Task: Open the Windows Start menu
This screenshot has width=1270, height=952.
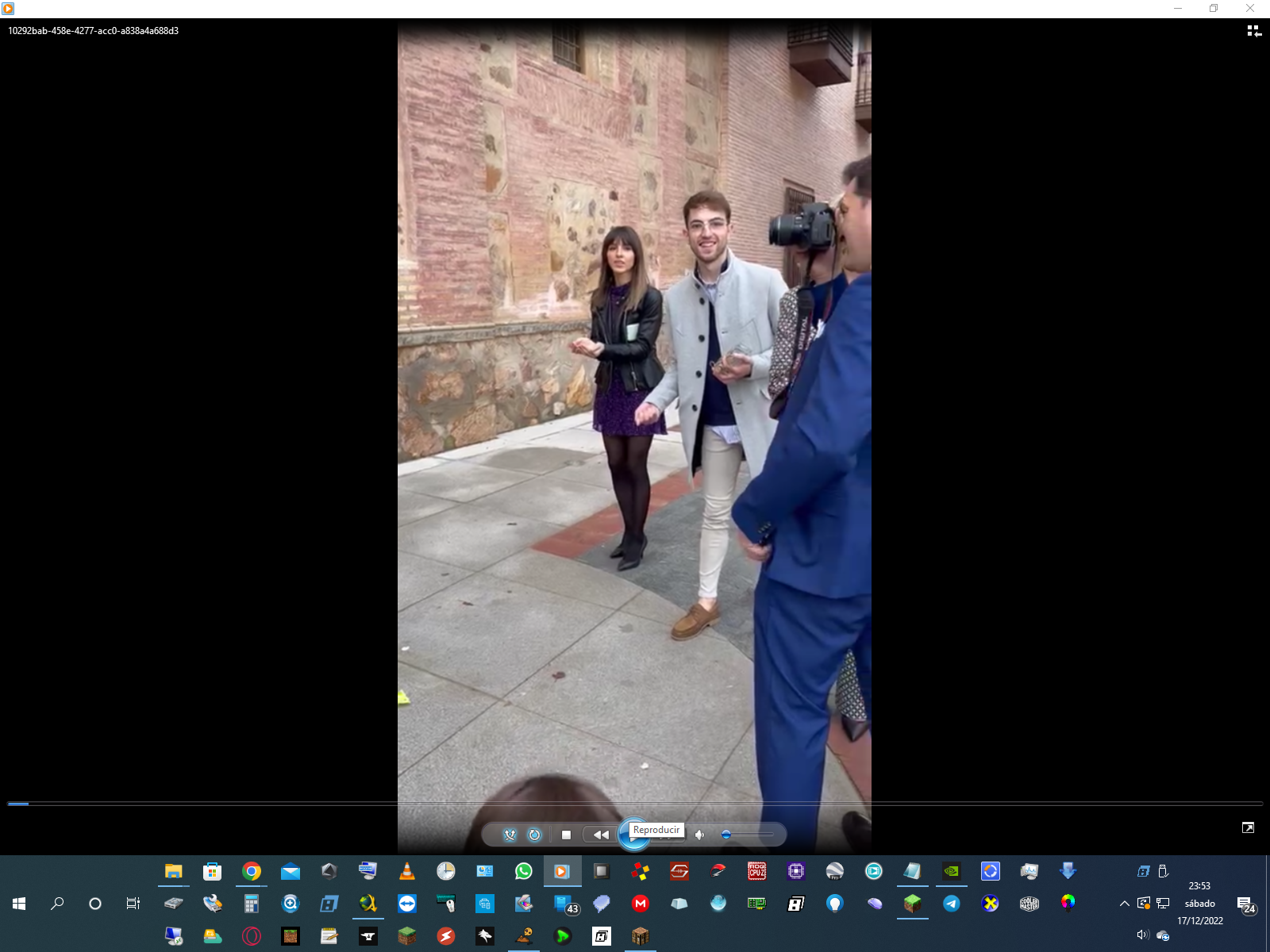Action: pos(19,904)
